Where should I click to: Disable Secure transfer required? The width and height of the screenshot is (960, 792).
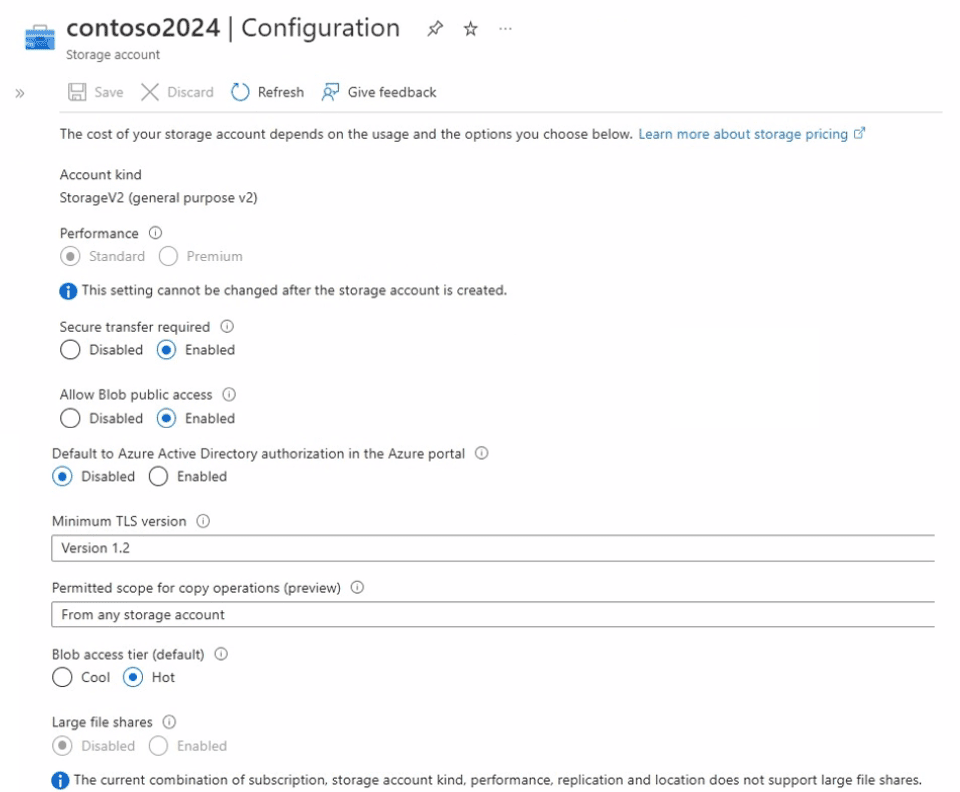(70, 350)
